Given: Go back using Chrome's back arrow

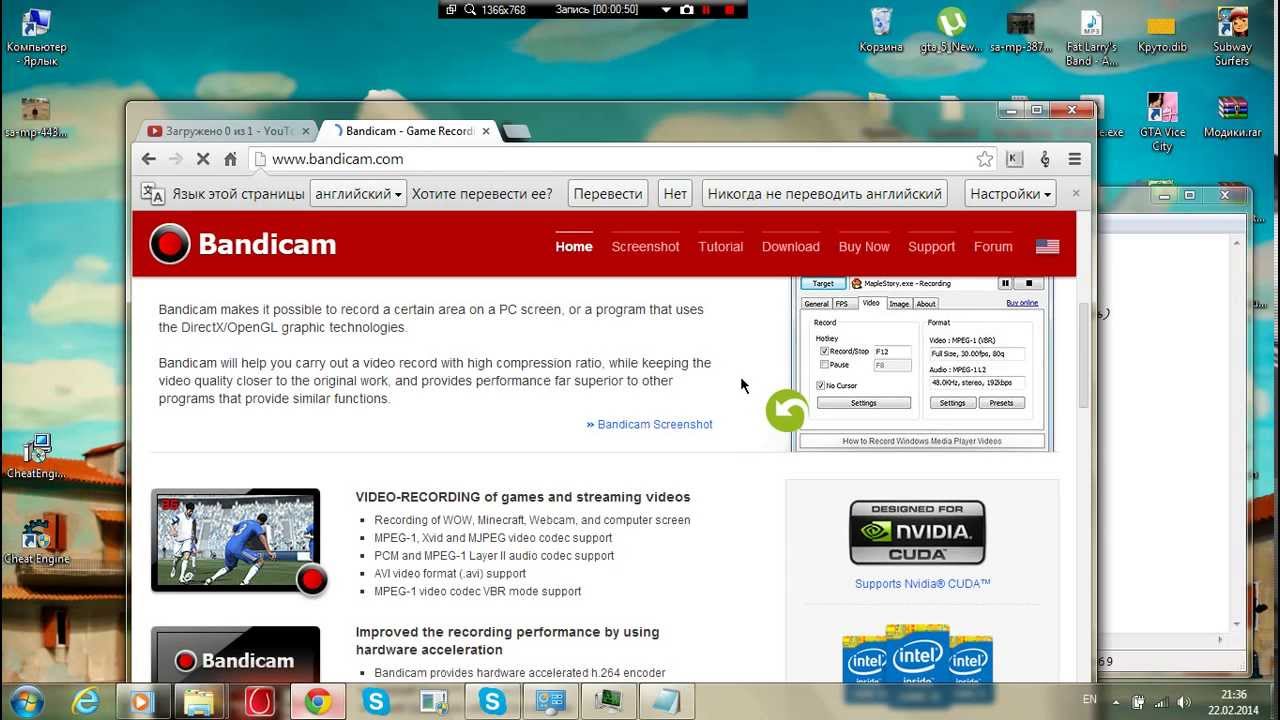Looking at the screenshot, I should click(x=149, y=159).
